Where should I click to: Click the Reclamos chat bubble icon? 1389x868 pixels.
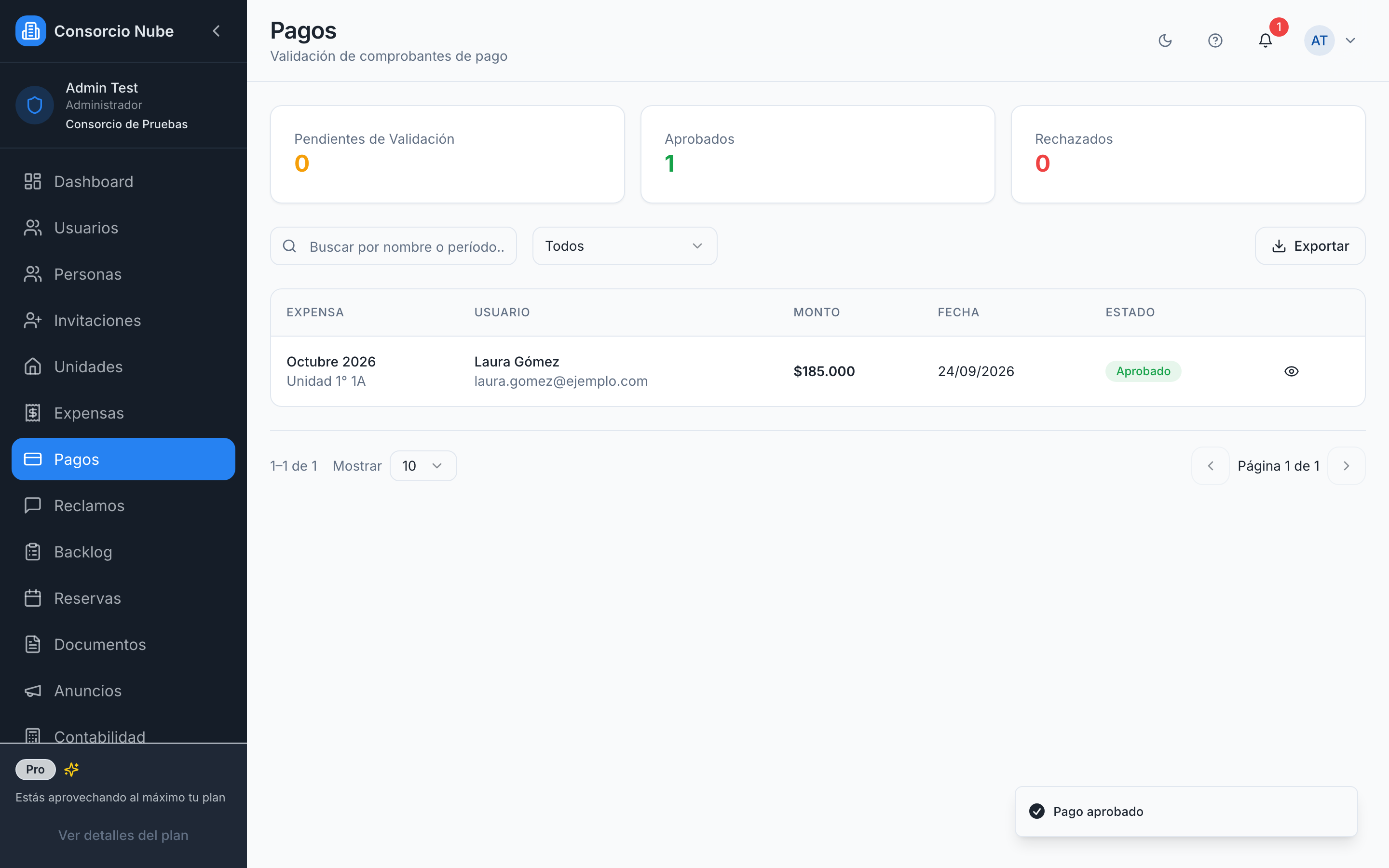click(33, 505)
